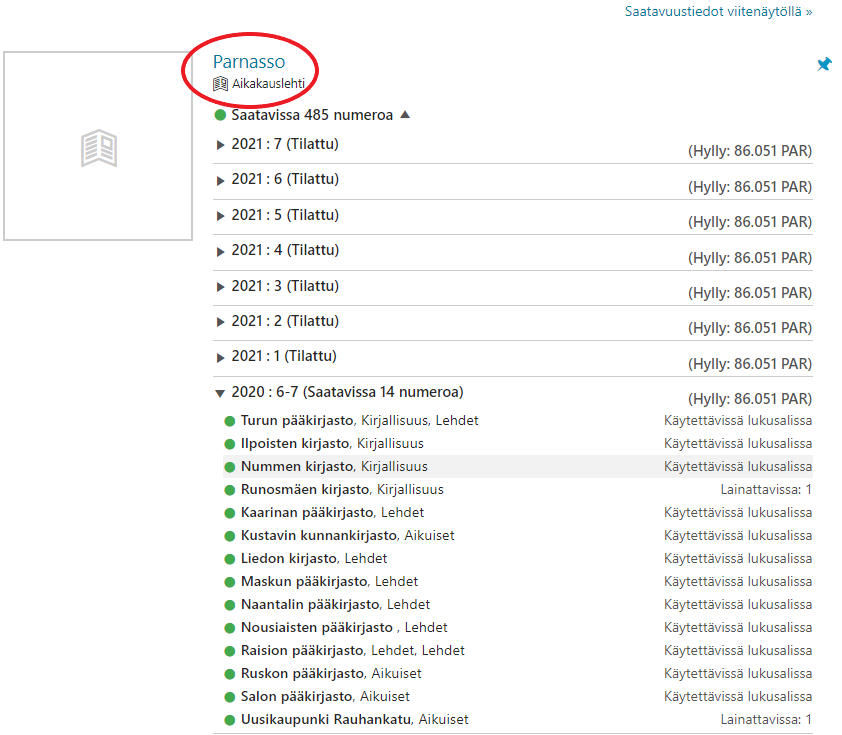Open the journal cover placeholder thumbnail
Screen dimensions: 842x735
pyautogui.click(x=98, y=146)
